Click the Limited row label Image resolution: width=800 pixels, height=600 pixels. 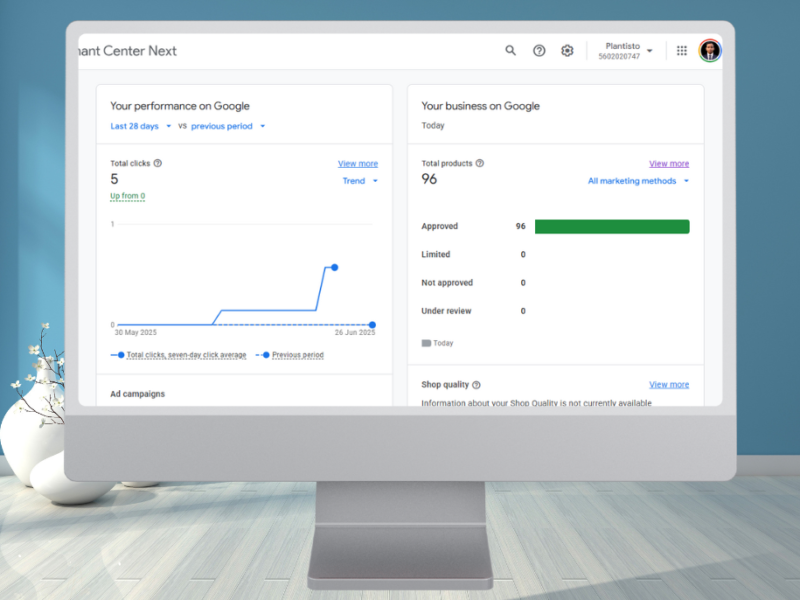(x=435, y=254)
